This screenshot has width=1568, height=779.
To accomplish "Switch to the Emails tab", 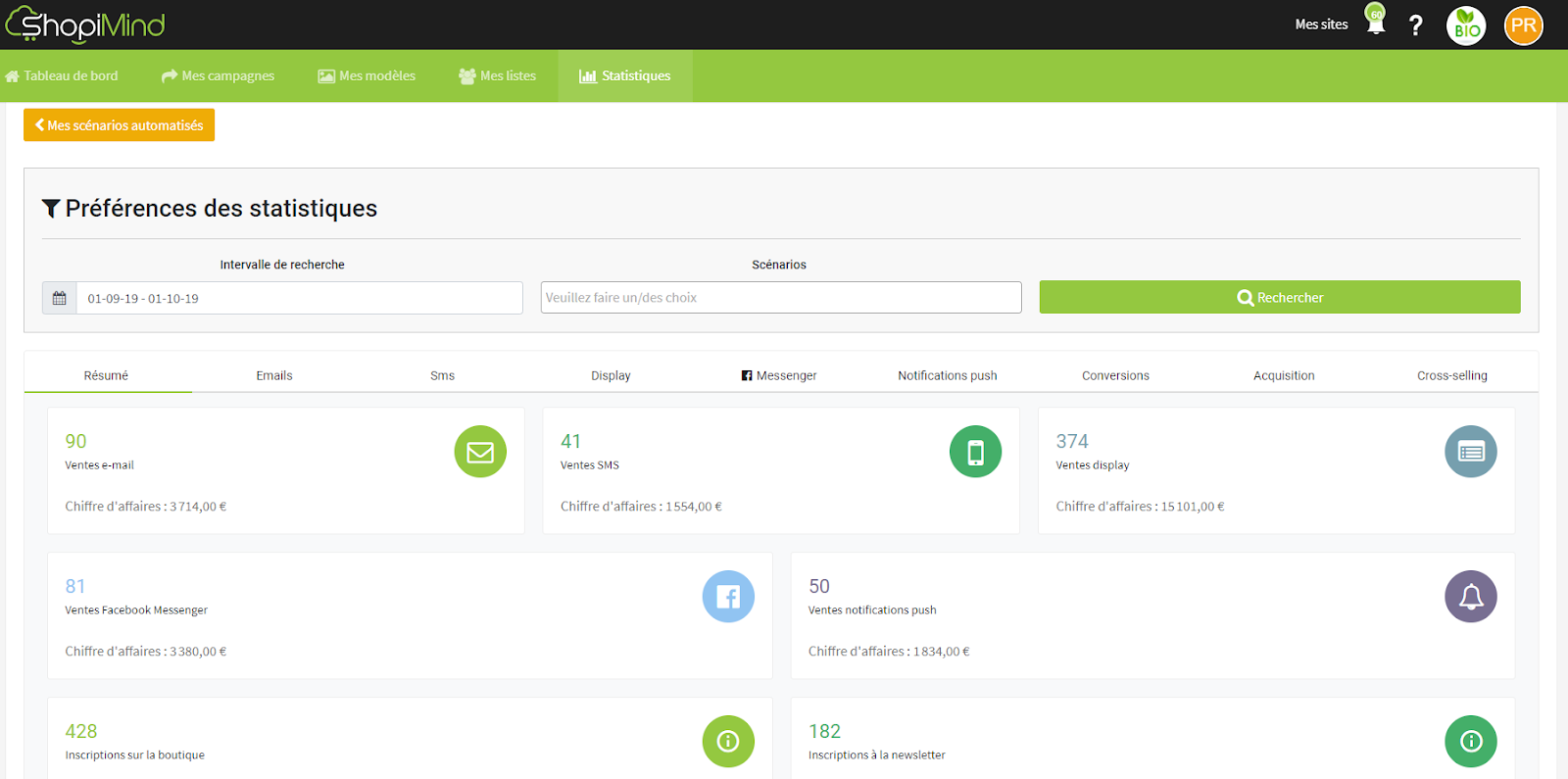I will click(x=274, y=375).
